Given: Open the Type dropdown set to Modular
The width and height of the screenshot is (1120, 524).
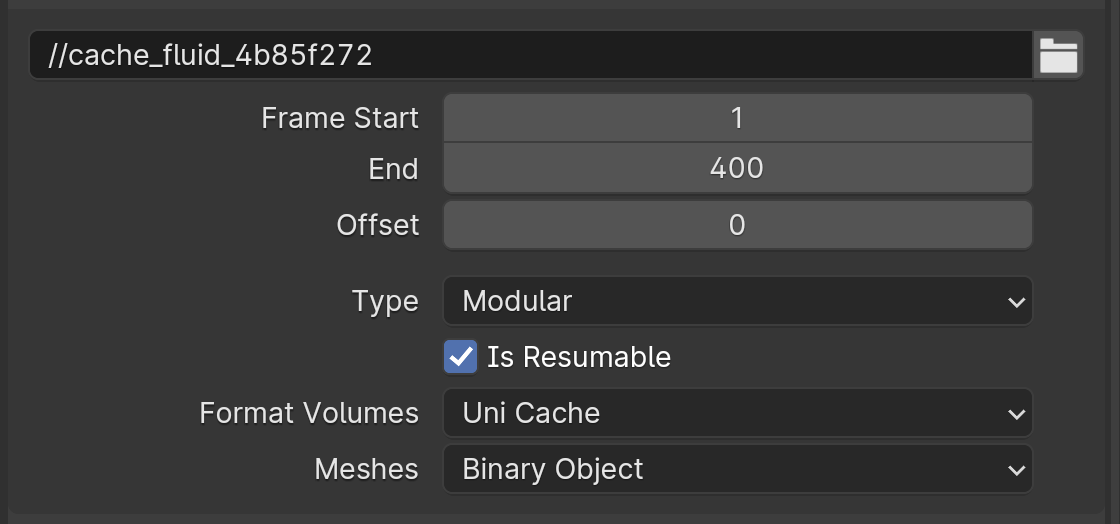Looking at the screenshot, I should [738, 301].
